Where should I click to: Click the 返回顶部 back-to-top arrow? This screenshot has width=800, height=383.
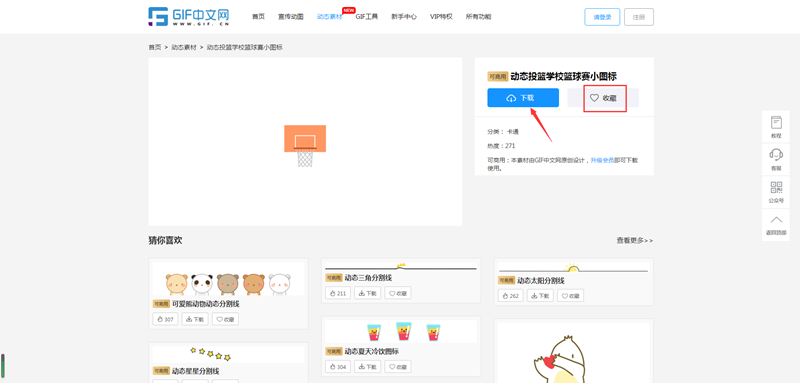[x=776, y=225]
